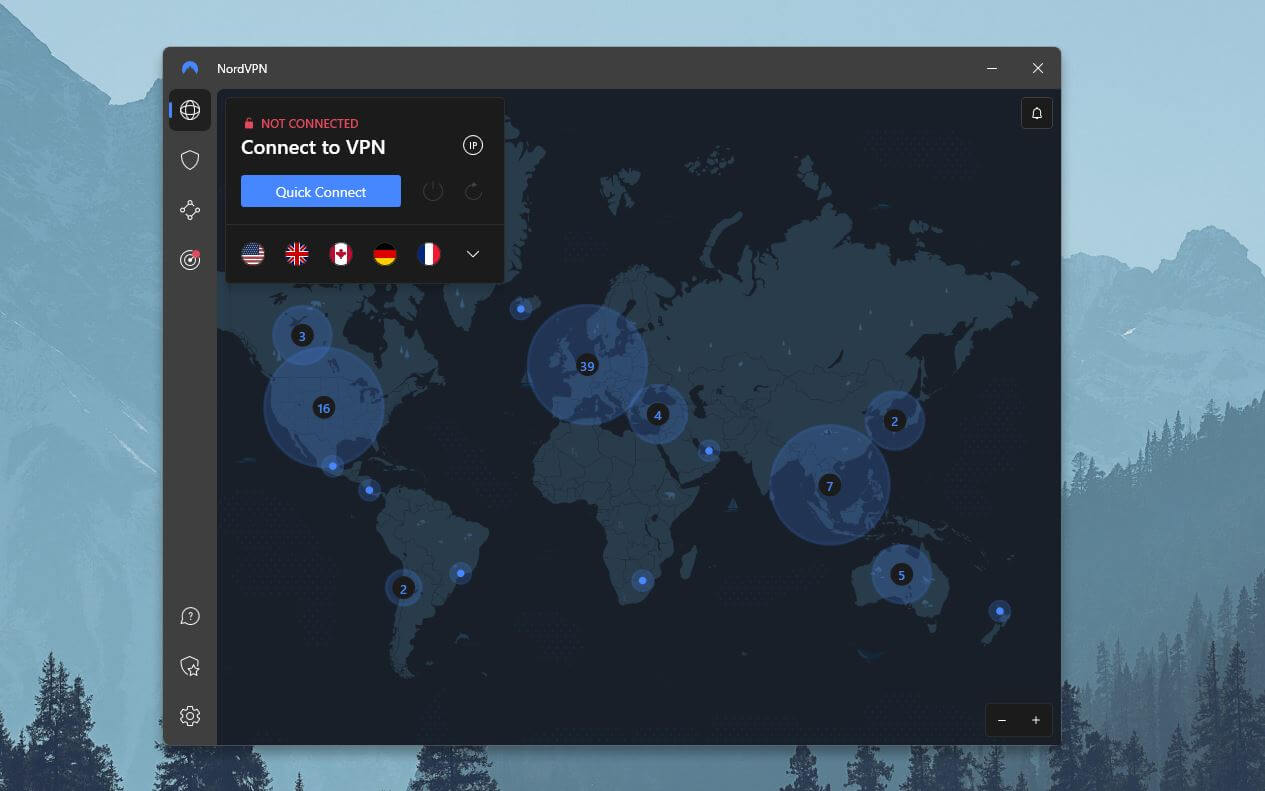Select the North America cluster labeled 16

tap(323, 407)
